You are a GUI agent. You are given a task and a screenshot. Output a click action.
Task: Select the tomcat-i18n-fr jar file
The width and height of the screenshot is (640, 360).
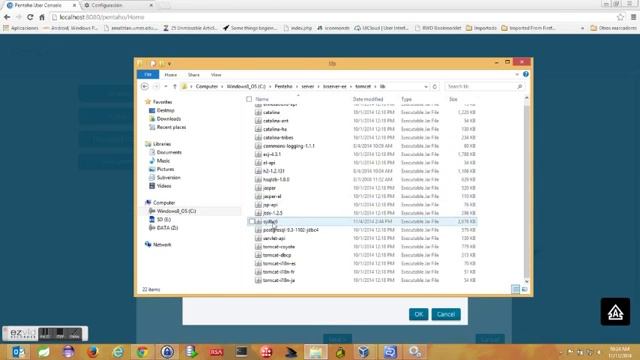coord(279,272)
